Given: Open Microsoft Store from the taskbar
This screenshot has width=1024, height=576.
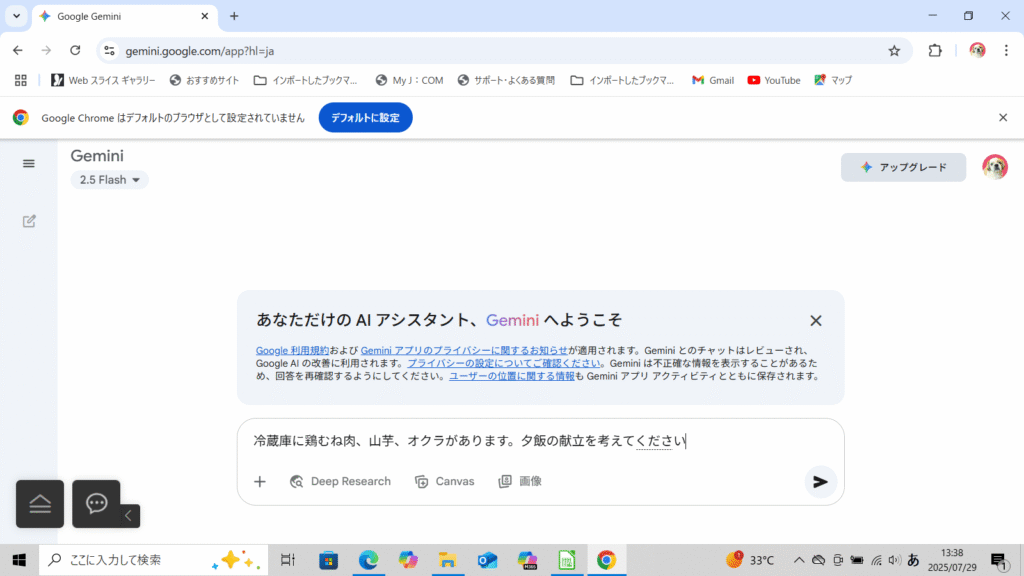Looking at the screenshot, I should click(328, 560).
